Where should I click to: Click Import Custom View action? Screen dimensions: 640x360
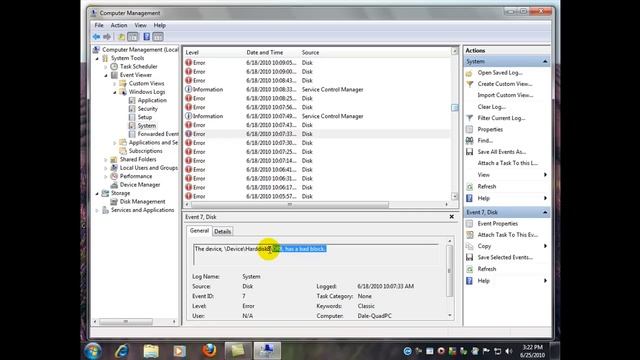pos(505,95)
